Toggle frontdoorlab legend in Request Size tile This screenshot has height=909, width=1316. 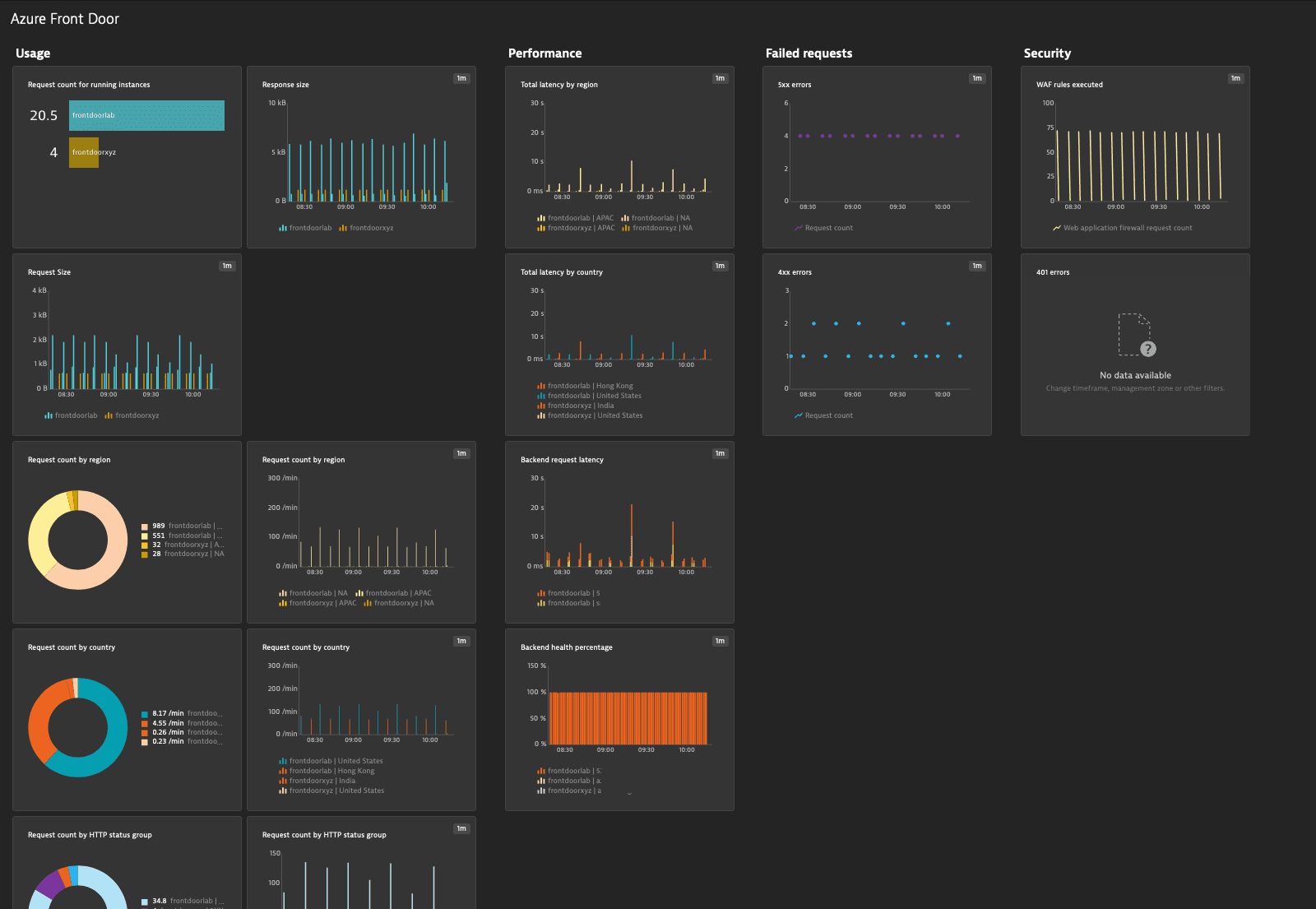71,415
